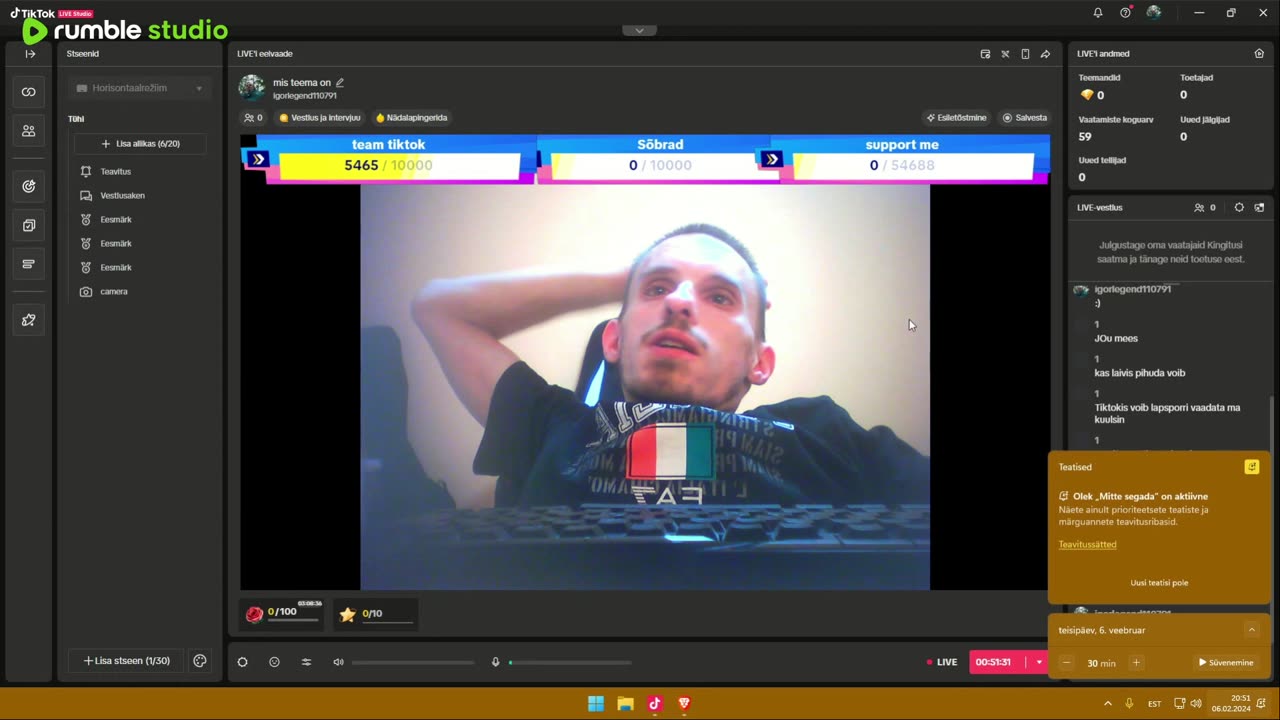Decrease focus minutes with minus button

coord(1066,663)
